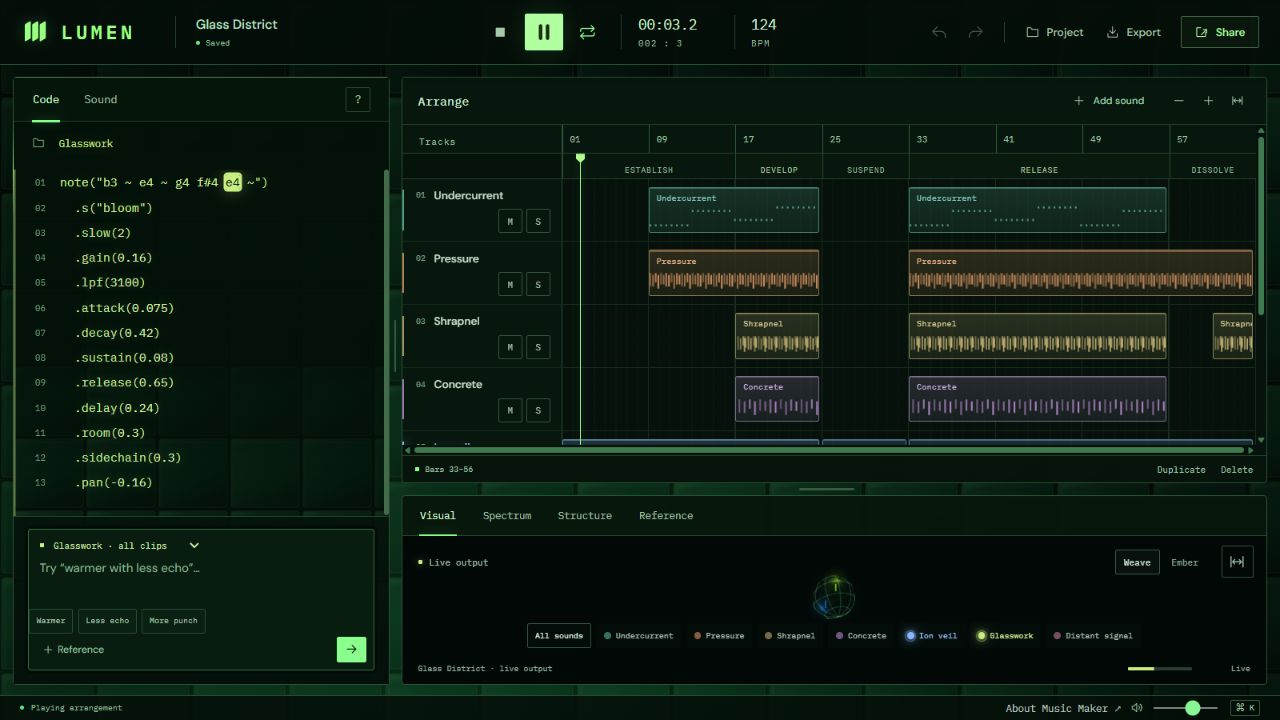The width and height of the screenshot is (1280, 720).
Task: Solo the Shrapnel track
Action: point(538,347)
